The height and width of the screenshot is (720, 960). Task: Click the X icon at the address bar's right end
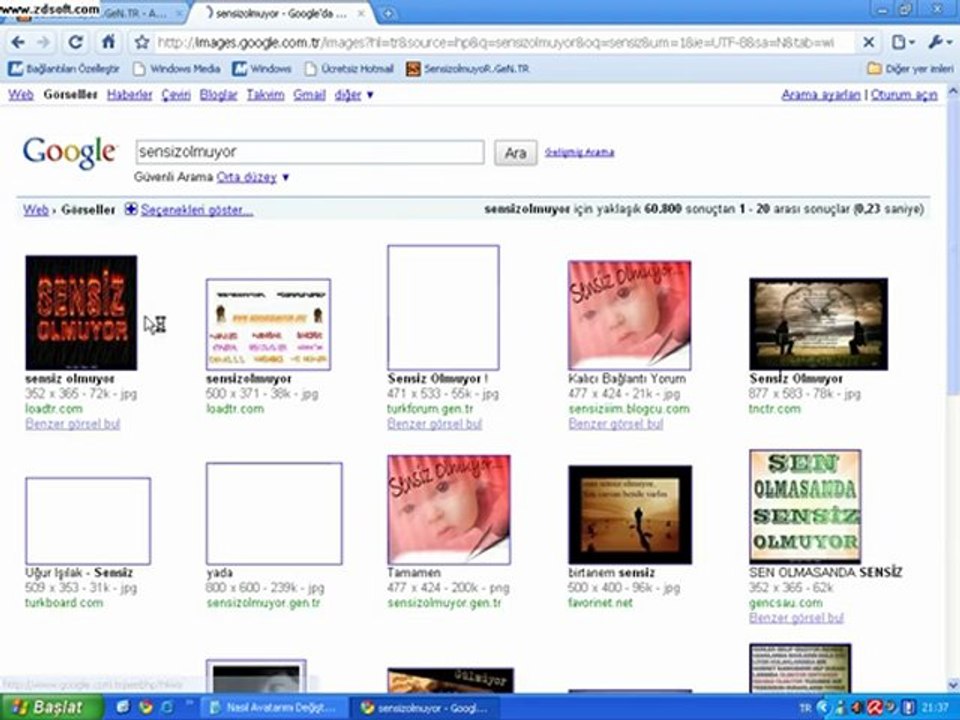[868, 42]
